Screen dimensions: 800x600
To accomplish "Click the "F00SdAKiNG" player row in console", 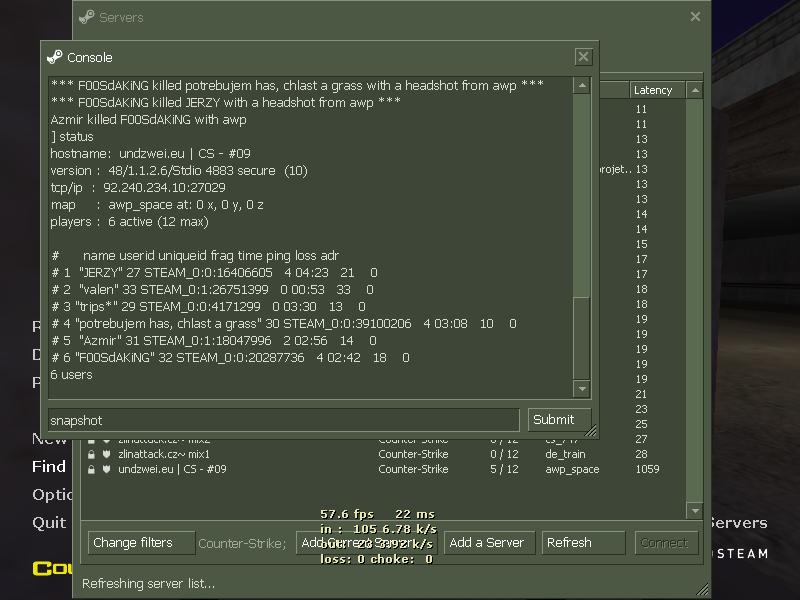I will [x=230, y=358].
